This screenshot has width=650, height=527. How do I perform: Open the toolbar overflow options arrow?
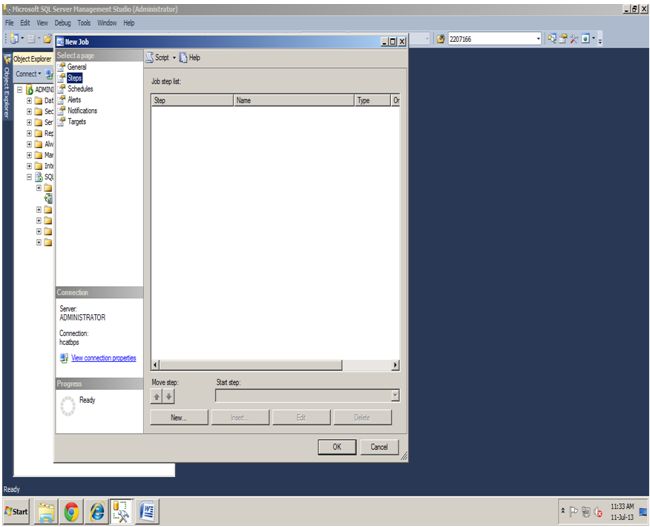click(x=600, y=39)
